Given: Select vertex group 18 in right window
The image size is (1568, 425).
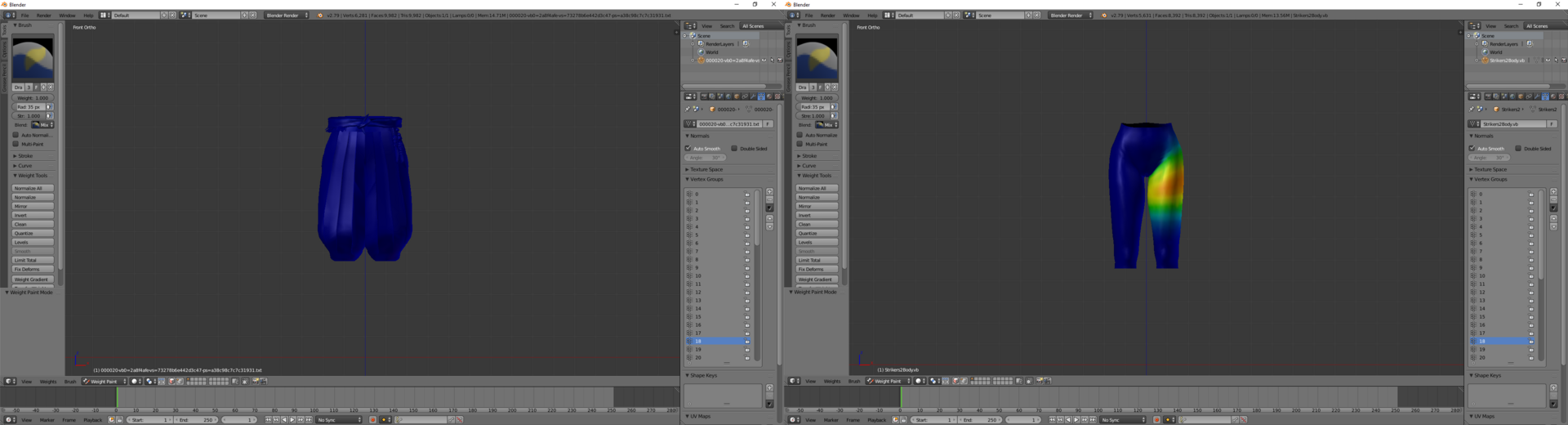Looking at the screenshot, I should 1501,342.
